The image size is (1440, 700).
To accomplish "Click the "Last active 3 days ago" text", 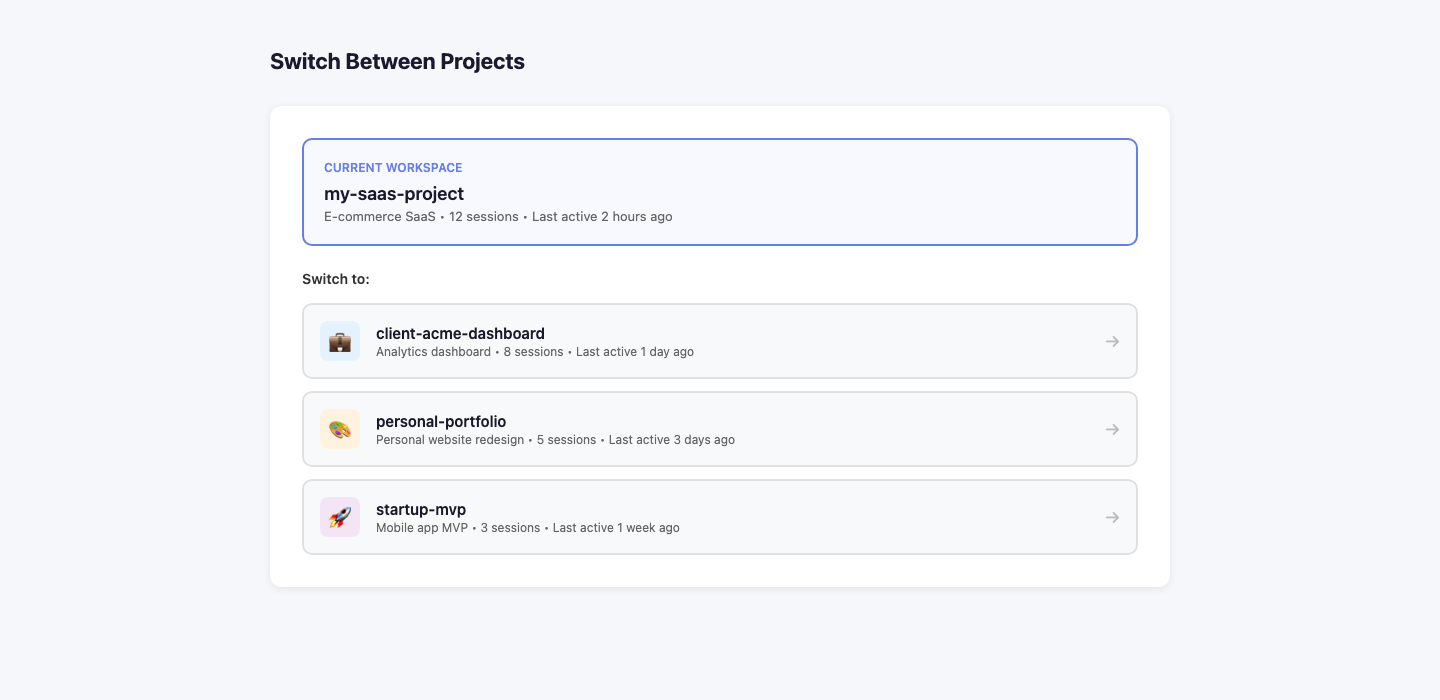I will [671, 440].
